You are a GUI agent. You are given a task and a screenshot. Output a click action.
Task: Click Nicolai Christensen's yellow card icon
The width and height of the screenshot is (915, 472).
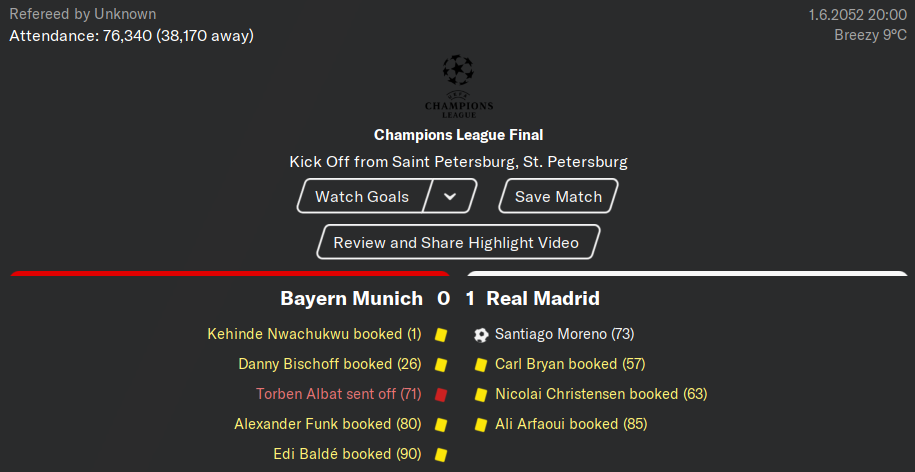pos(481,394)
